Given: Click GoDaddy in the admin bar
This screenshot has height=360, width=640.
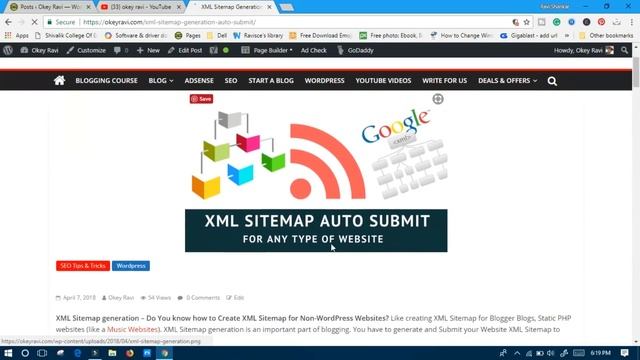Looking at the screenshot, I should 356,50.
